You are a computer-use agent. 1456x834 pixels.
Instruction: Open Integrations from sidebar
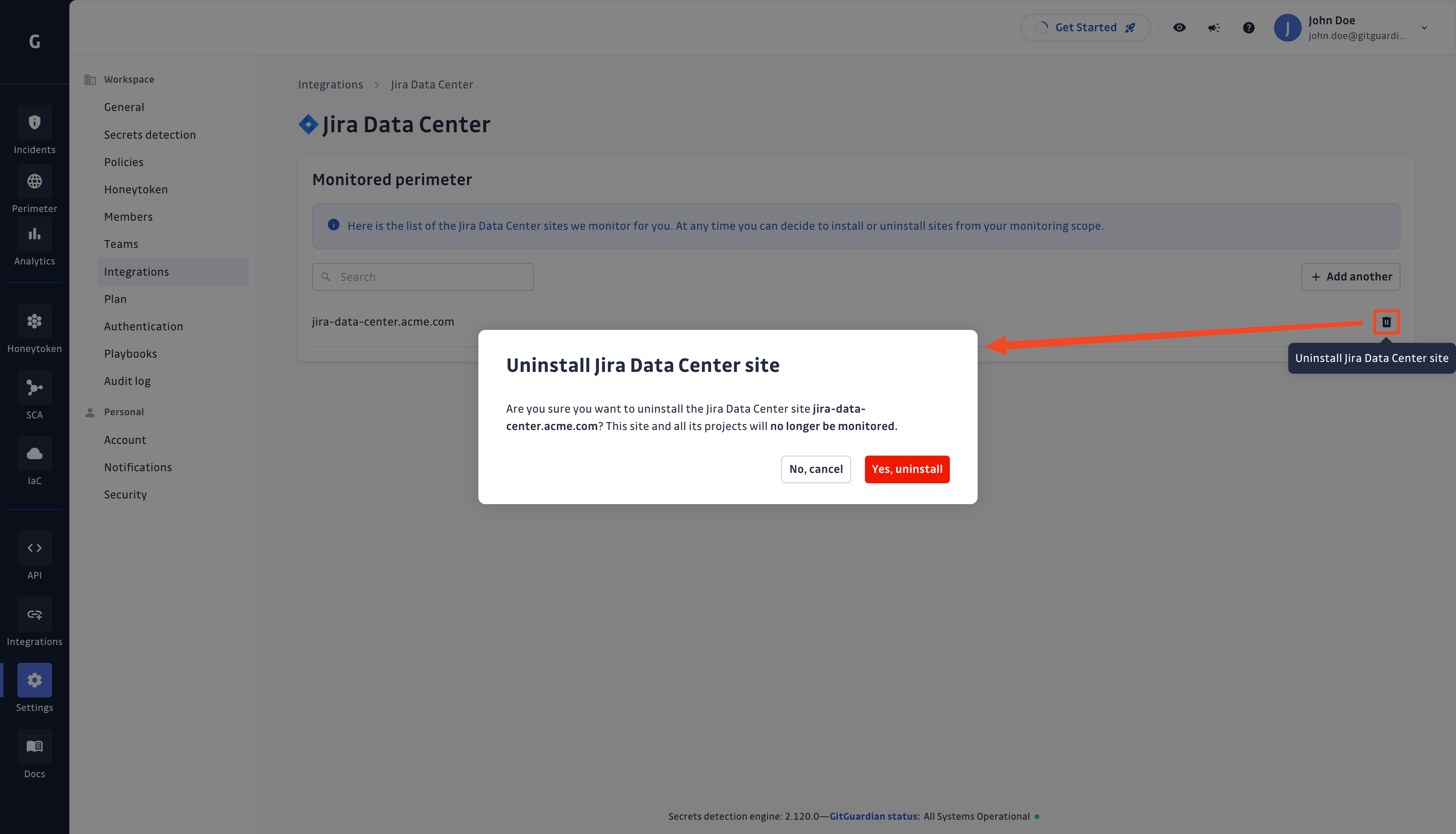pos(34,624)
